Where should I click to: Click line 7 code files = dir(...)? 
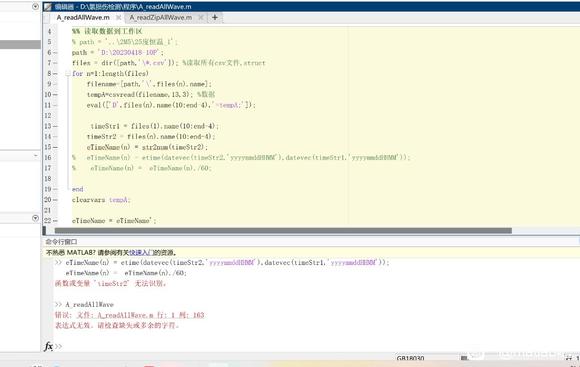click(x=168, y=63)
